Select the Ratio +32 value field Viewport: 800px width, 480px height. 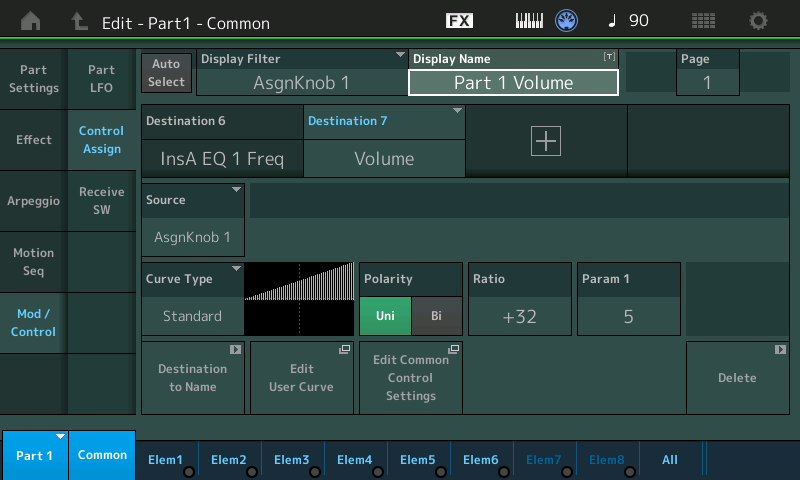pos(519,316)
